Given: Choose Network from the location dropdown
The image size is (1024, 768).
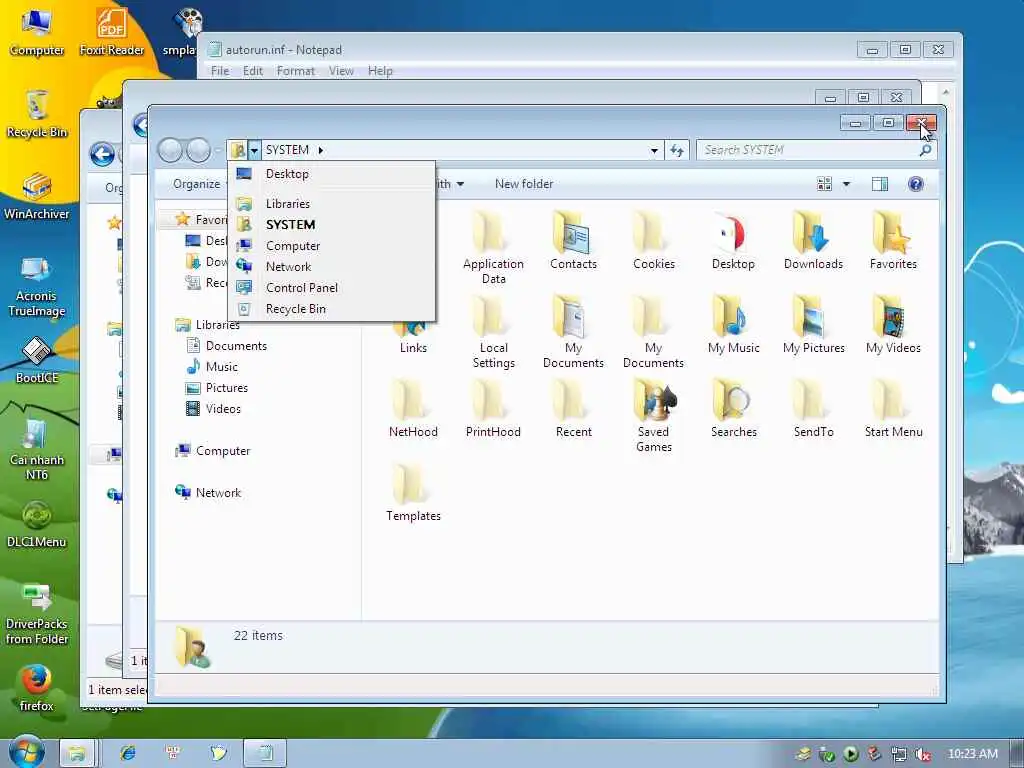Looking at the screenshot, I should tap(332, 266).
